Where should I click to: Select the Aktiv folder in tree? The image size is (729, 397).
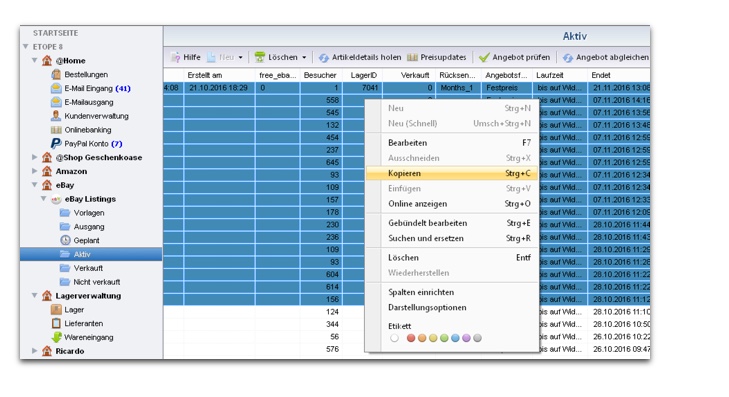(91, 254)
